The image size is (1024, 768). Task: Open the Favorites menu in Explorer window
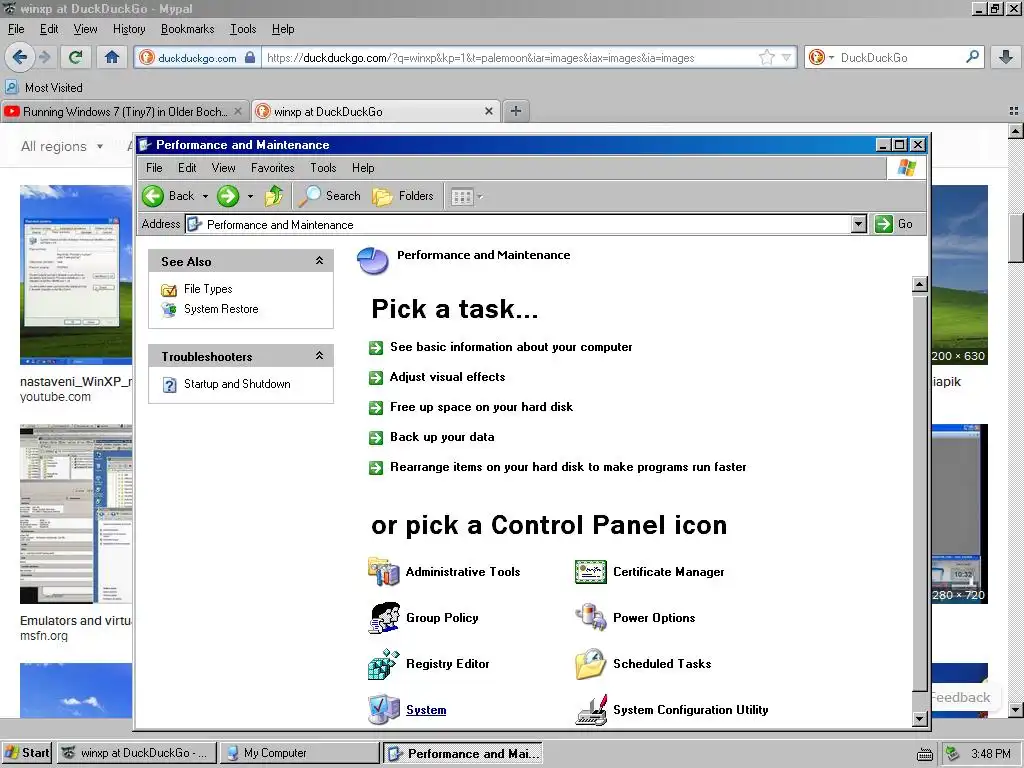pyautogui.click(x=272, y=168)
